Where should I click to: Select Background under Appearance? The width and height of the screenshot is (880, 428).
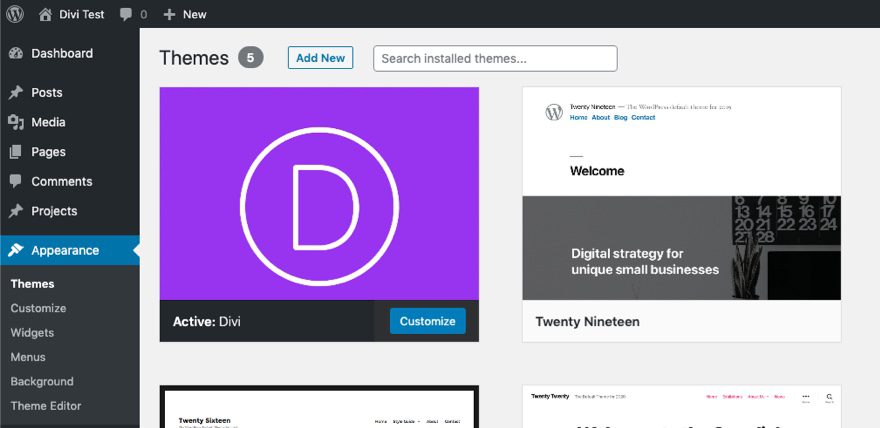coord(42,381)
